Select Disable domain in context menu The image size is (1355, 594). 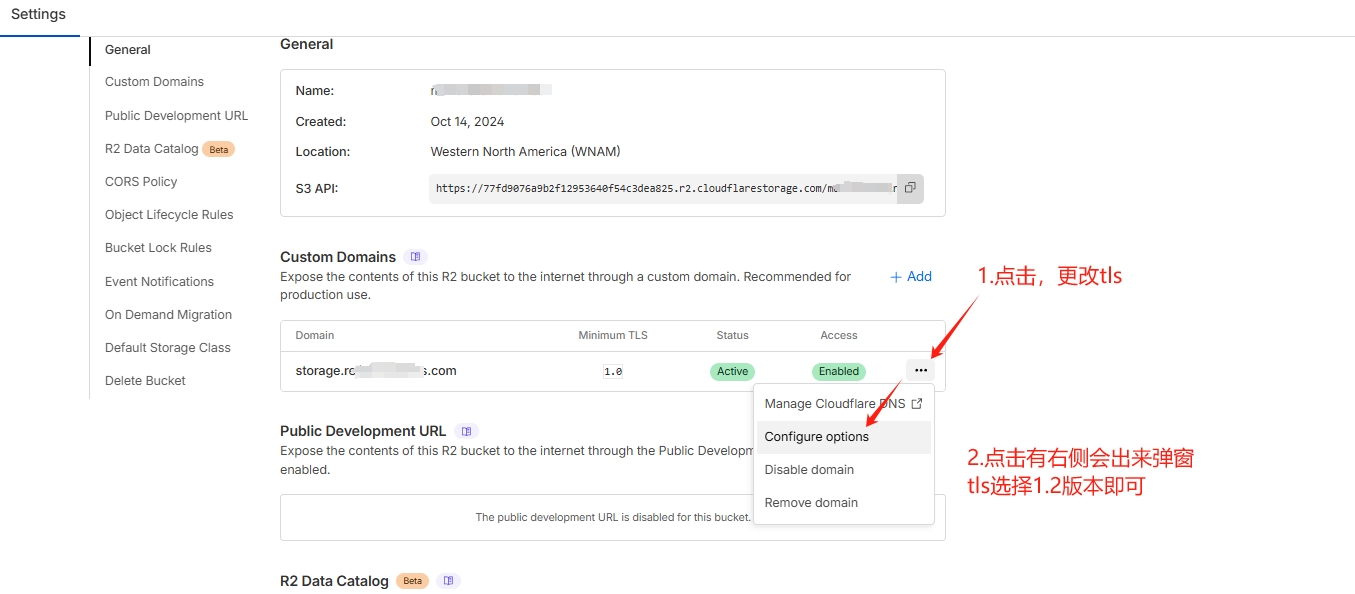(x=809, y=470)
